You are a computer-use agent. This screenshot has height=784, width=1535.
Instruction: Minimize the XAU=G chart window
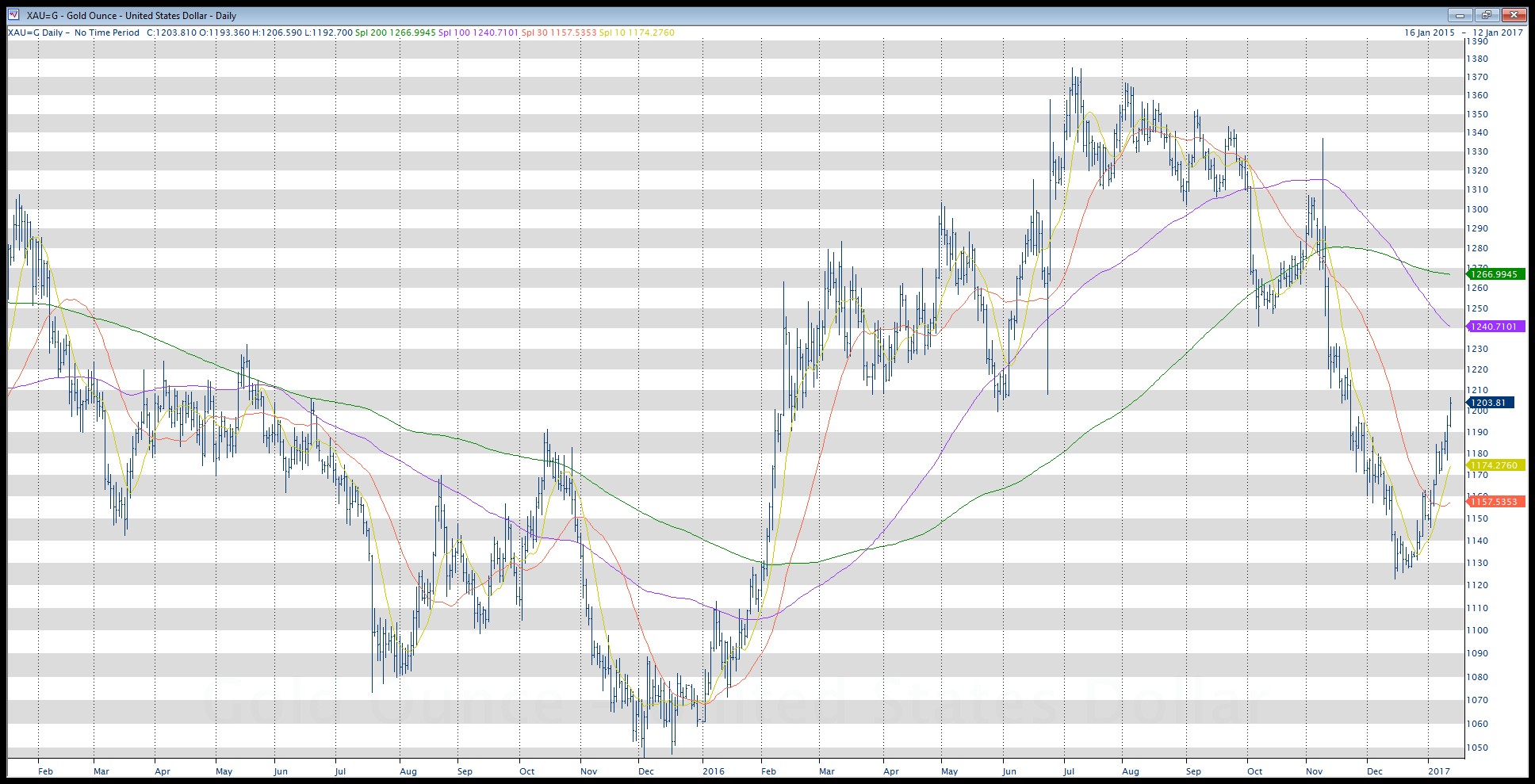click(1460, 15)
